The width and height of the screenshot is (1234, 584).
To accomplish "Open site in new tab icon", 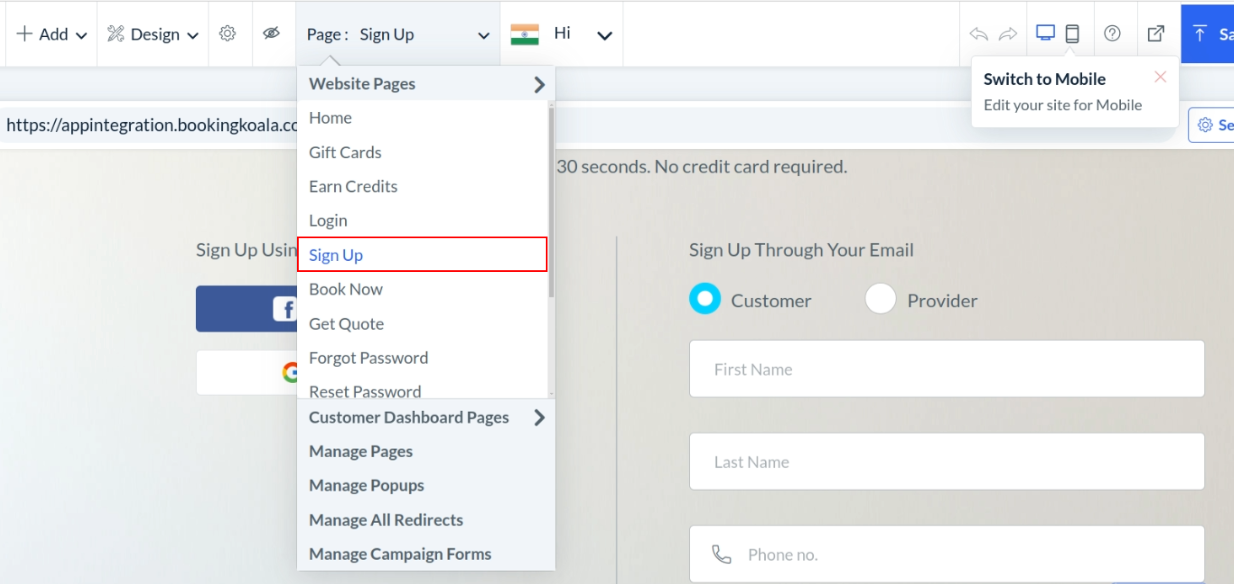I will coord(1155,33).
